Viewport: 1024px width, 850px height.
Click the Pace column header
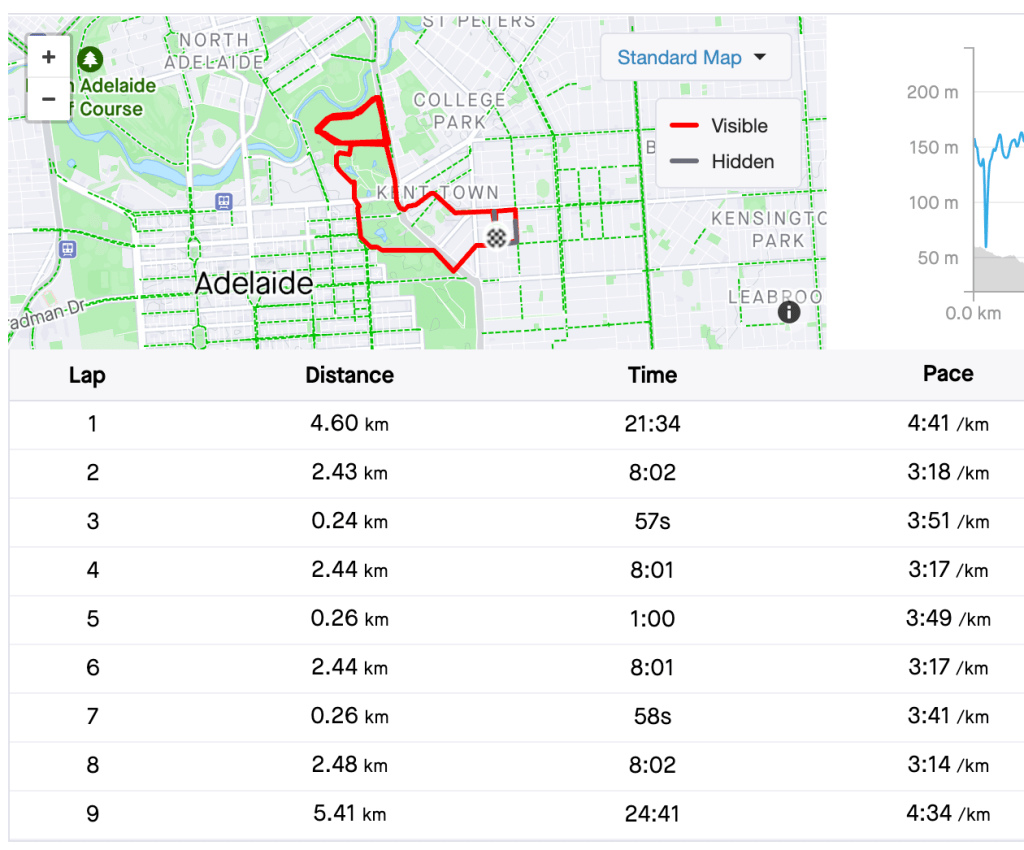947,374
